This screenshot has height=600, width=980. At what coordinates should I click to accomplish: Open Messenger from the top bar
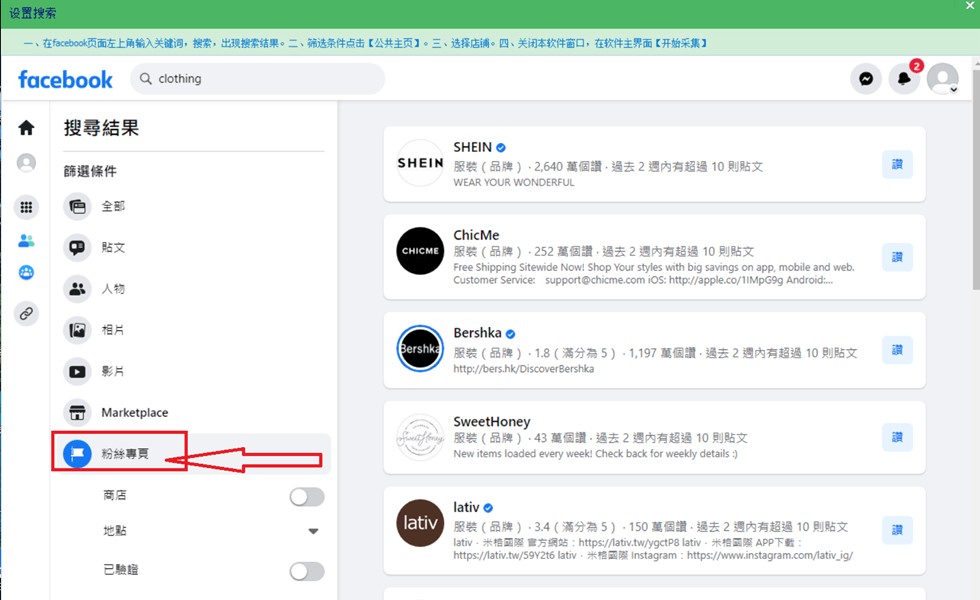866,79
